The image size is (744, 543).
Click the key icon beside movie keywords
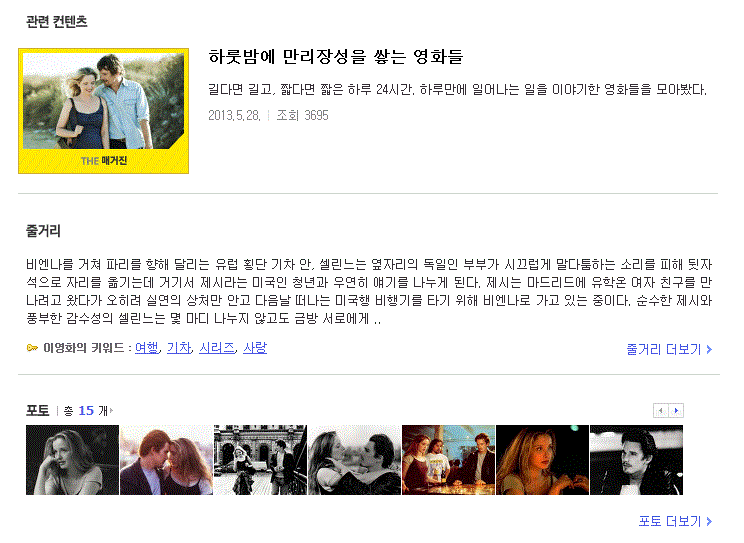pos(32,348)
